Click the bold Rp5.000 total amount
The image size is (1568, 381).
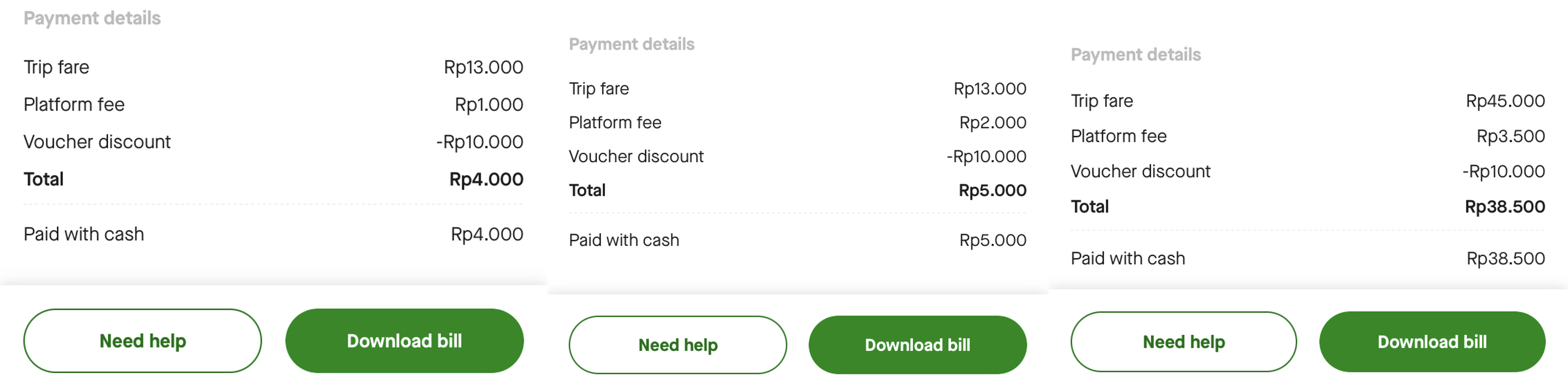(x=992, y=190)
